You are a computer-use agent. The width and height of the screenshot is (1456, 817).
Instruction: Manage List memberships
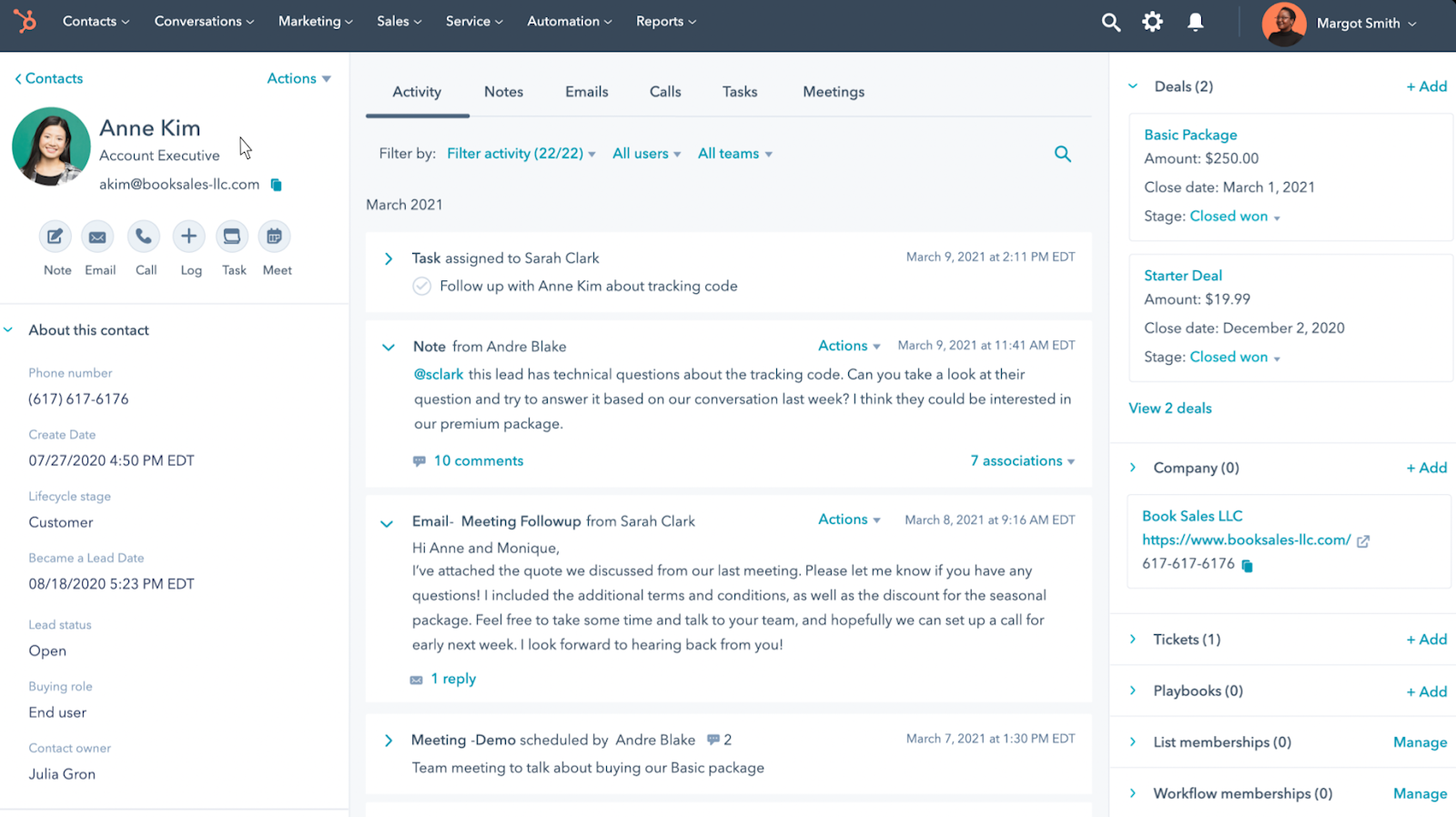pyautogui.click(x=1420, y=742)
